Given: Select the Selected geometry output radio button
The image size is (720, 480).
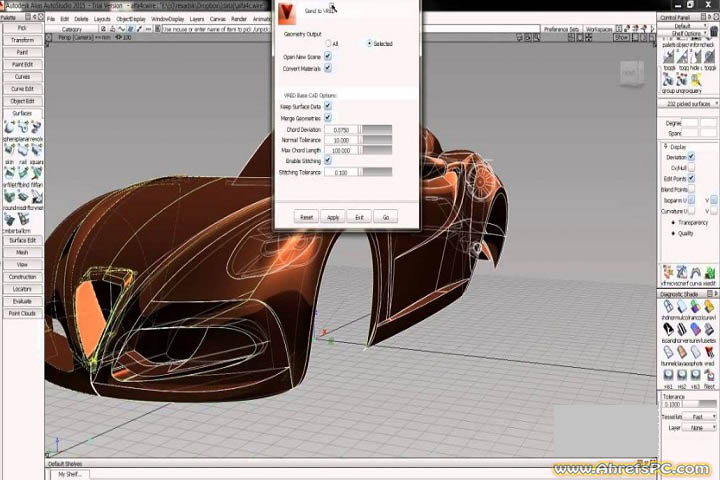Looking at the screenshot, I should 369,44.
